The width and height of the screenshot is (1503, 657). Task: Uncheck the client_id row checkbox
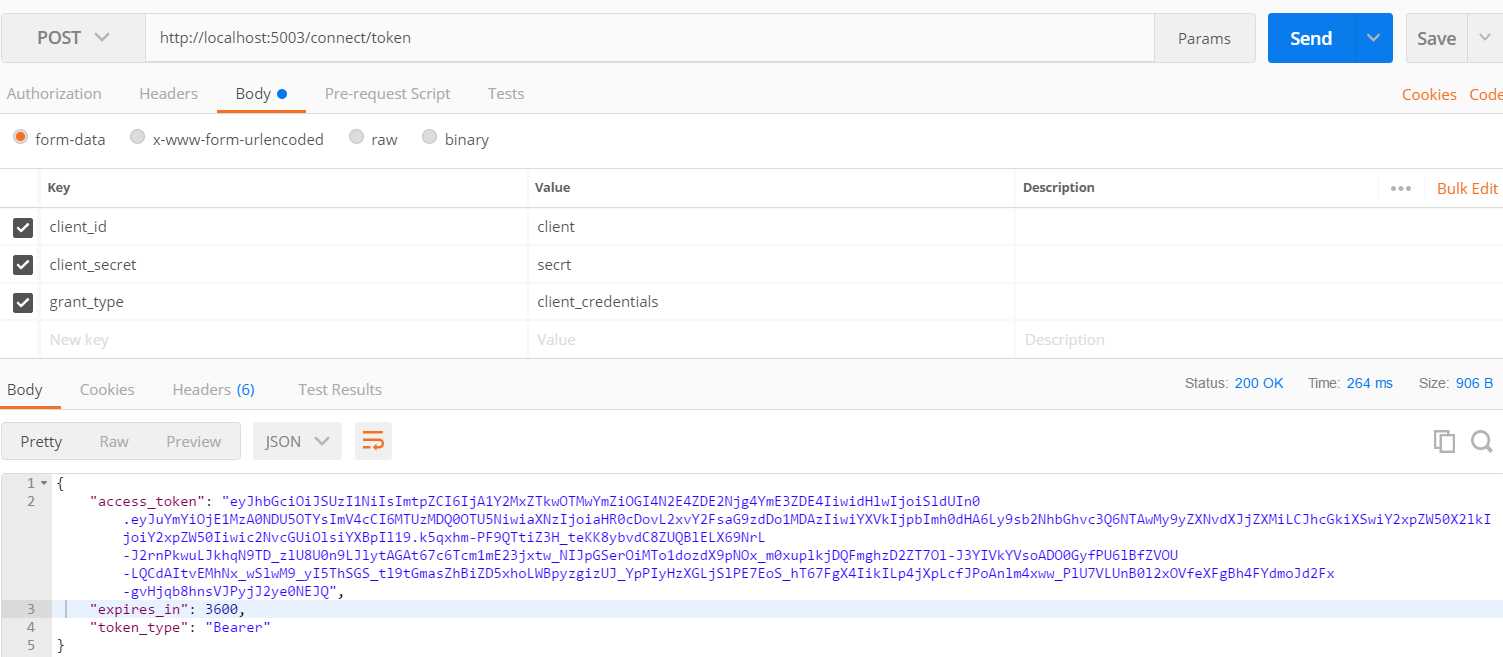[22, 227]
